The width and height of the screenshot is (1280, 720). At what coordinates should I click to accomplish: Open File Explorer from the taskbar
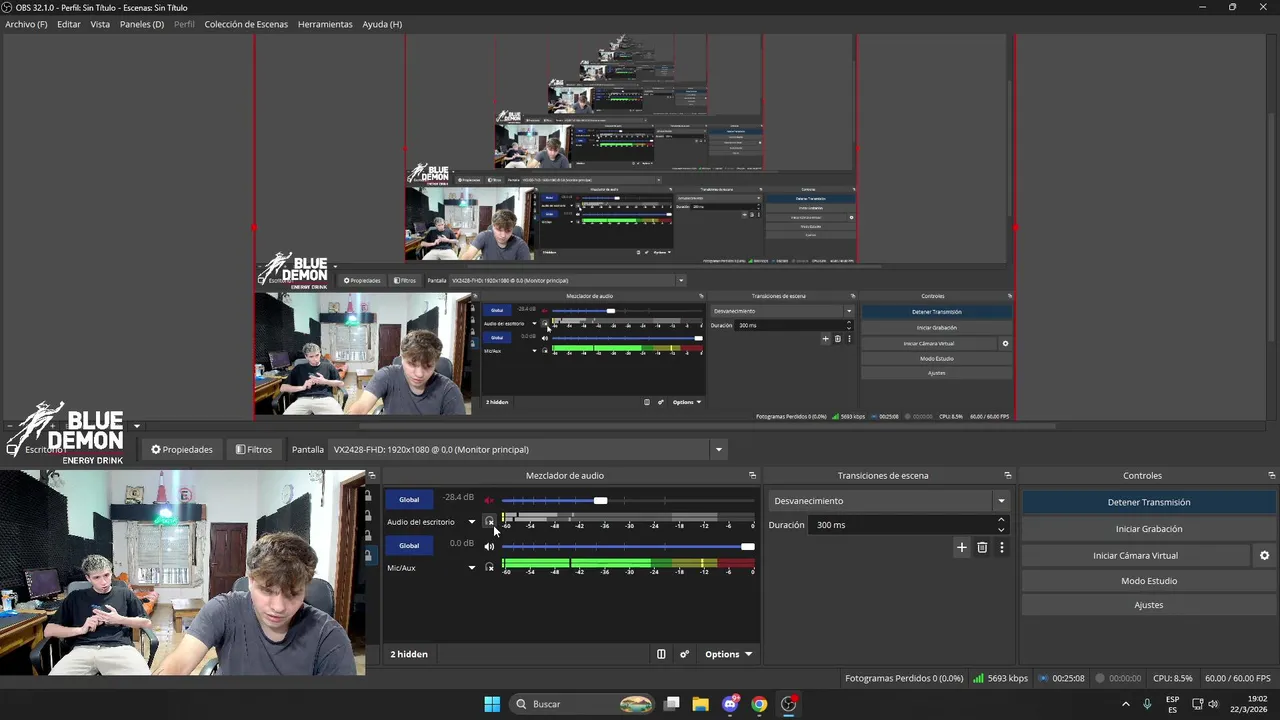pyautogui.click(x=700, y=704)
